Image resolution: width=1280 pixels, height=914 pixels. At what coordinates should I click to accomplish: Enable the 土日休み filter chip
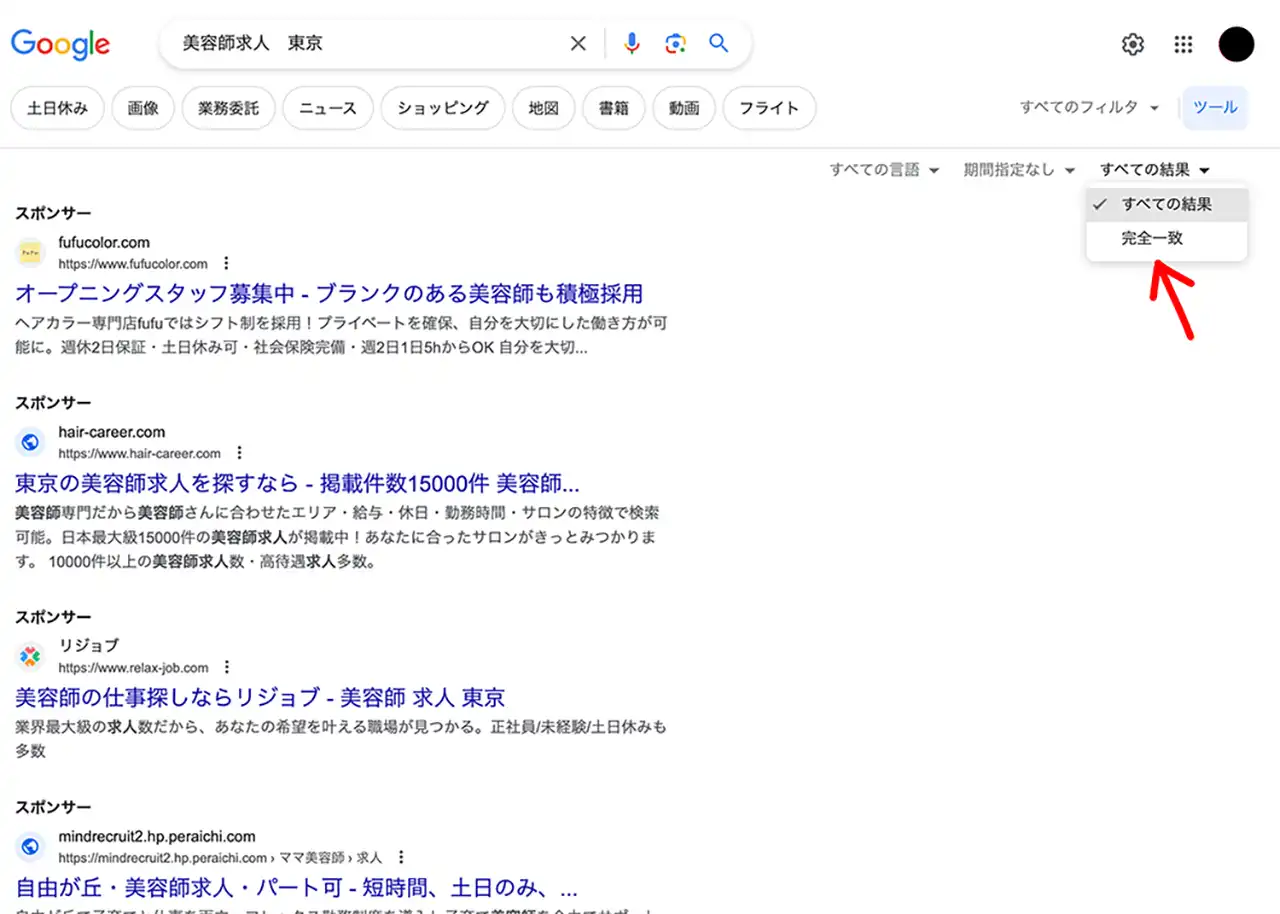pyautogui.click(x=57, y=108)
